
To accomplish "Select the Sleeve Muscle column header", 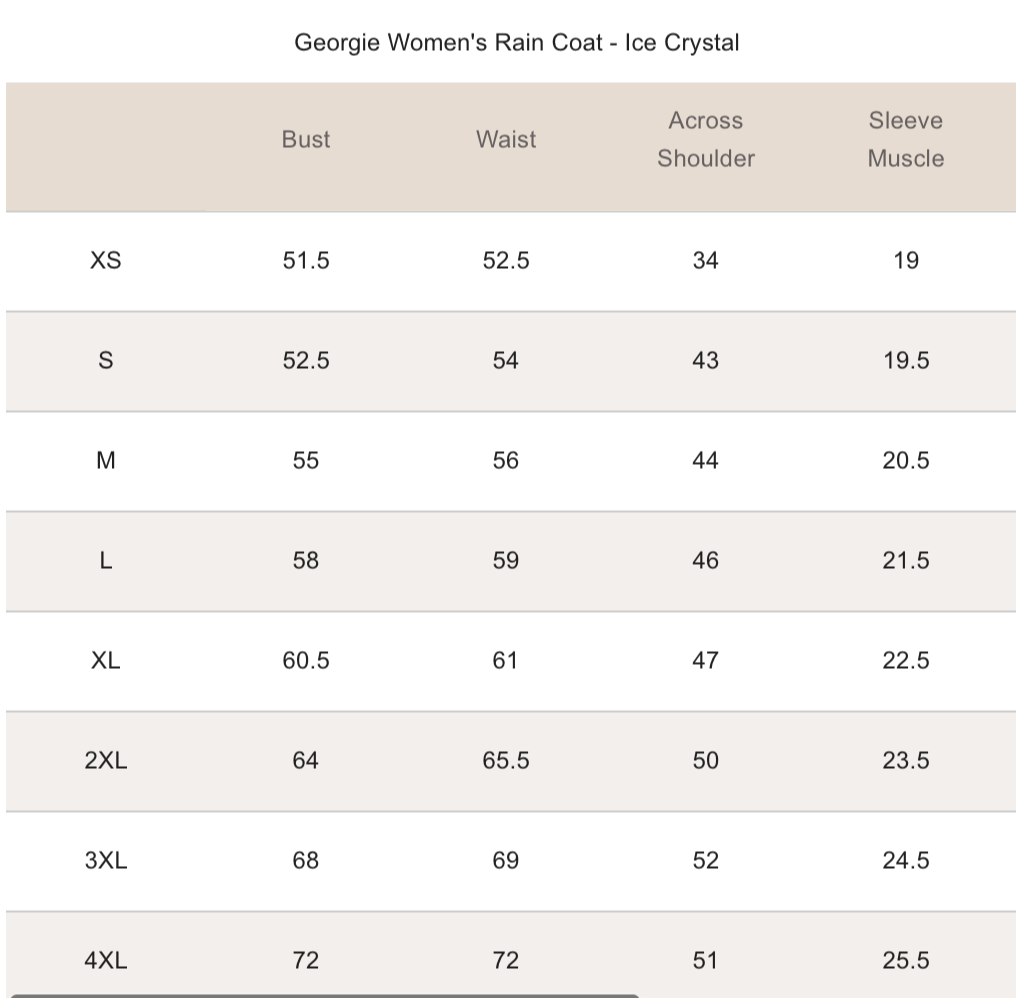I will [905, 140].
